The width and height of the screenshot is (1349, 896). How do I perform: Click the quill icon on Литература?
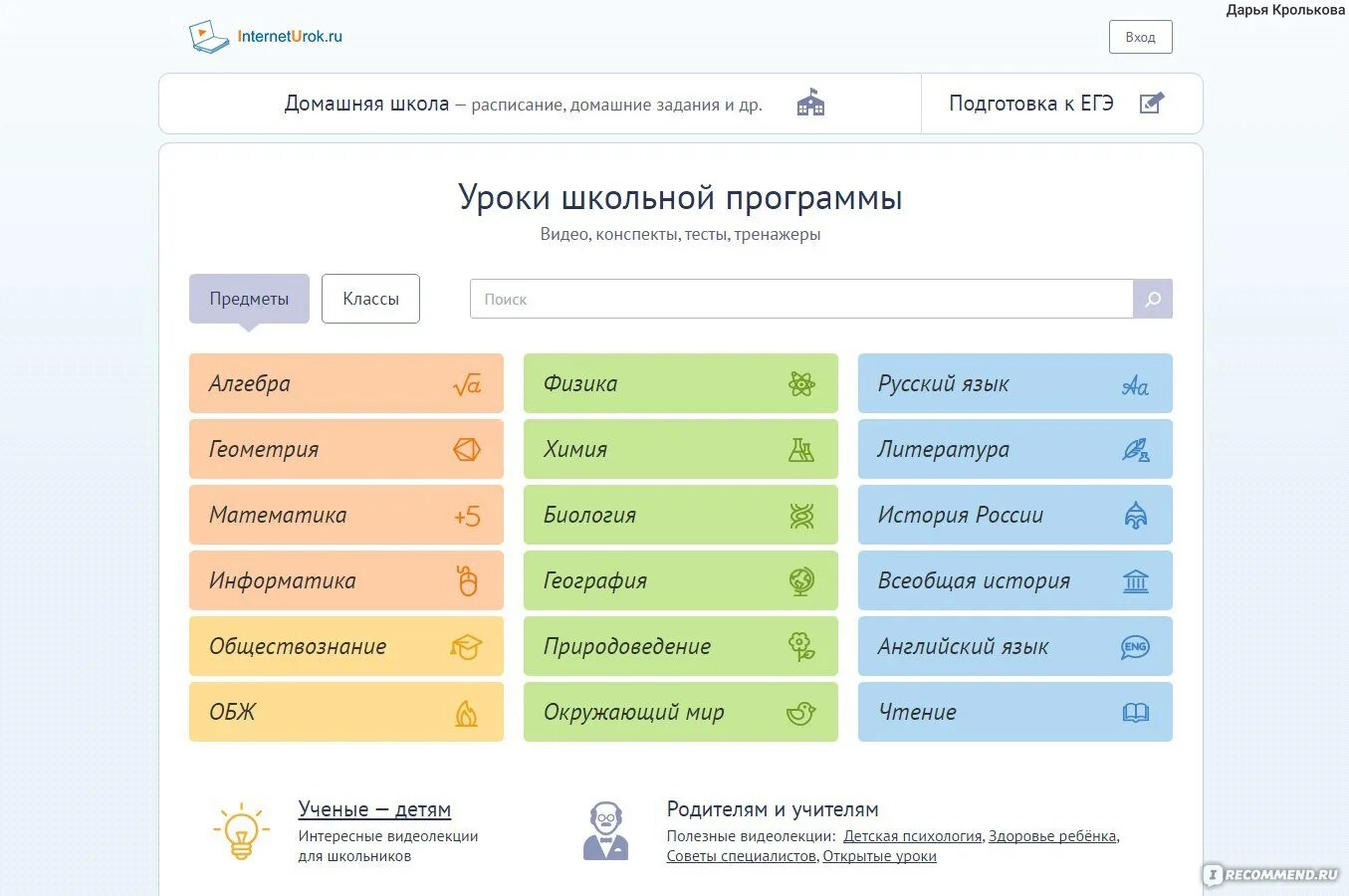point(1136,450)
